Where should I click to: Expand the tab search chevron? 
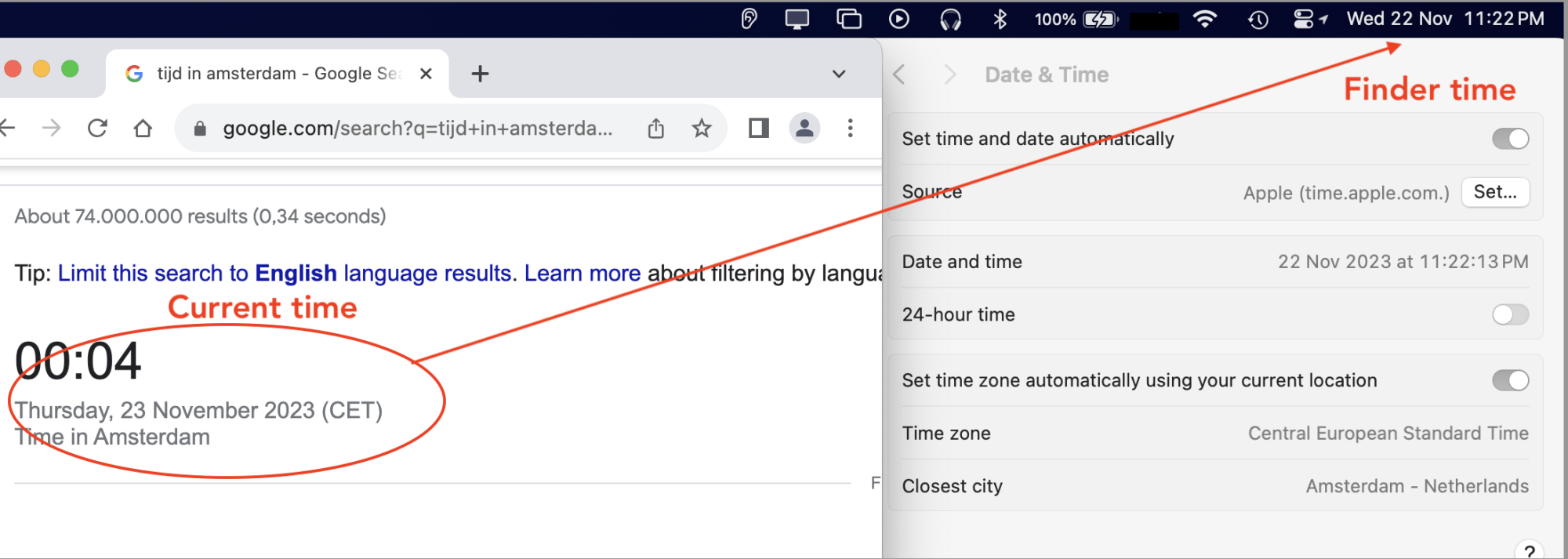839,74
